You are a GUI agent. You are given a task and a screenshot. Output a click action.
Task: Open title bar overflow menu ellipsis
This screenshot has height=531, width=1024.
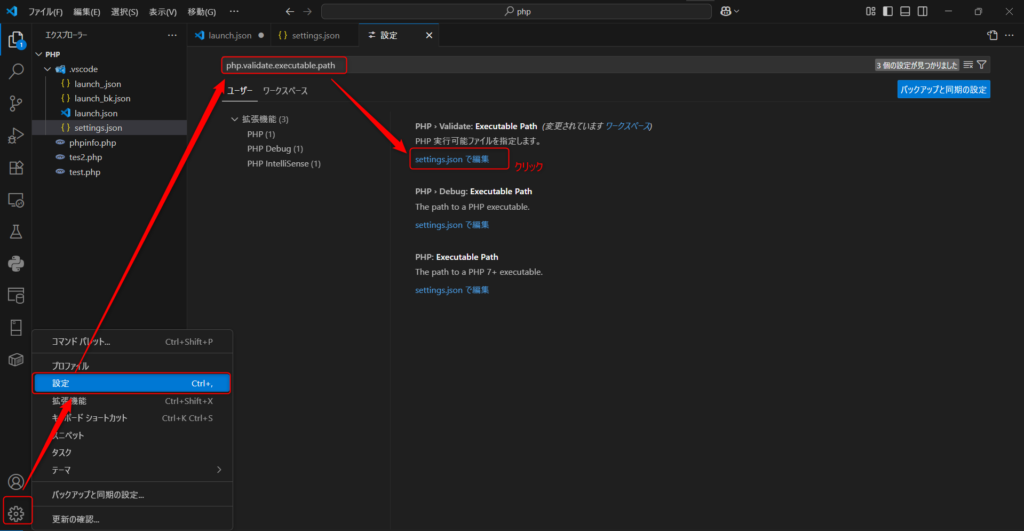[234, 11]
